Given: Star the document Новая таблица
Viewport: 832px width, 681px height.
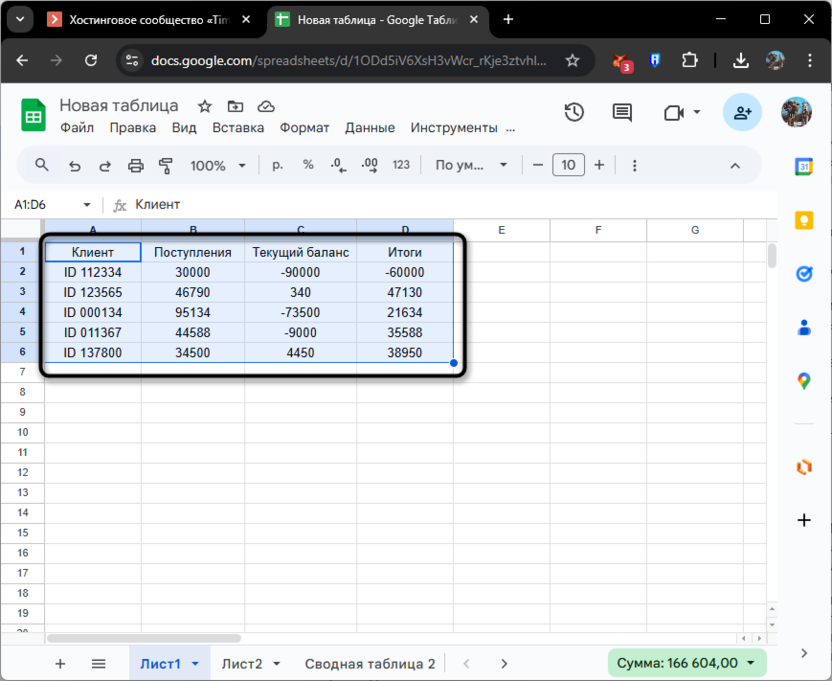Looking at the screenshot, I should (205, 106).
